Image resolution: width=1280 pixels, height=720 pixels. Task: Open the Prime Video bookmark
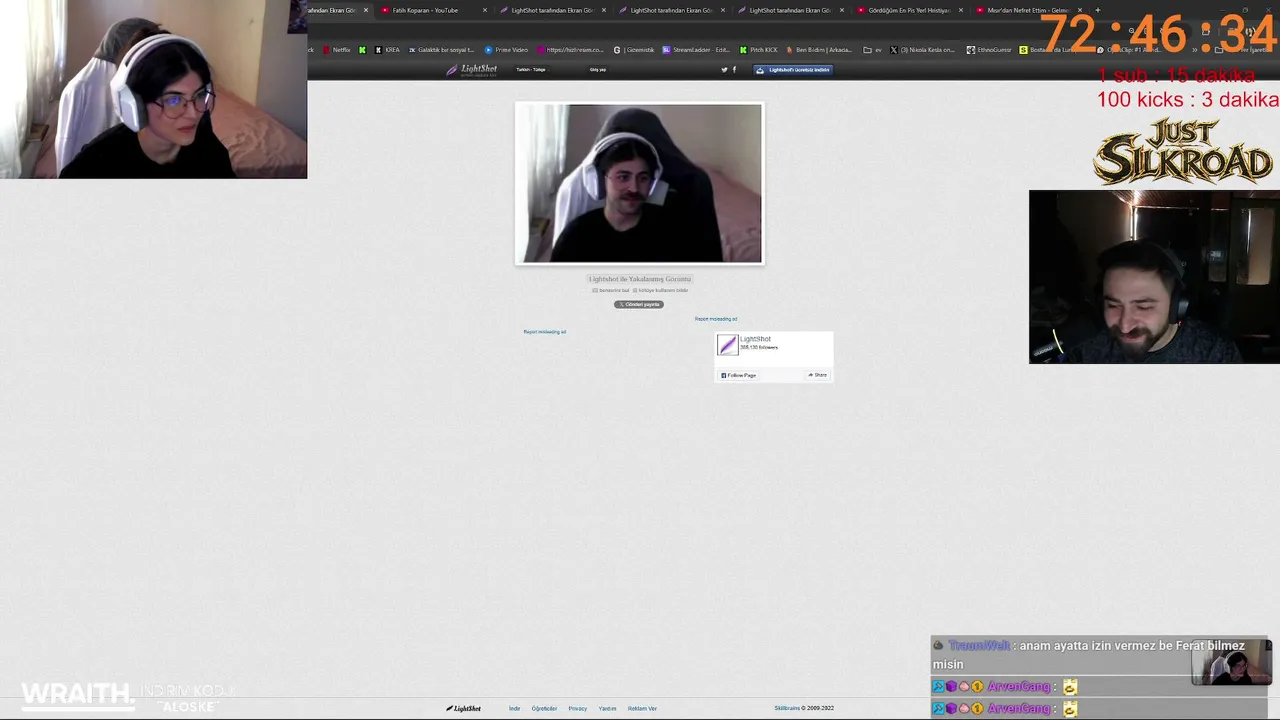pos(506,50)
